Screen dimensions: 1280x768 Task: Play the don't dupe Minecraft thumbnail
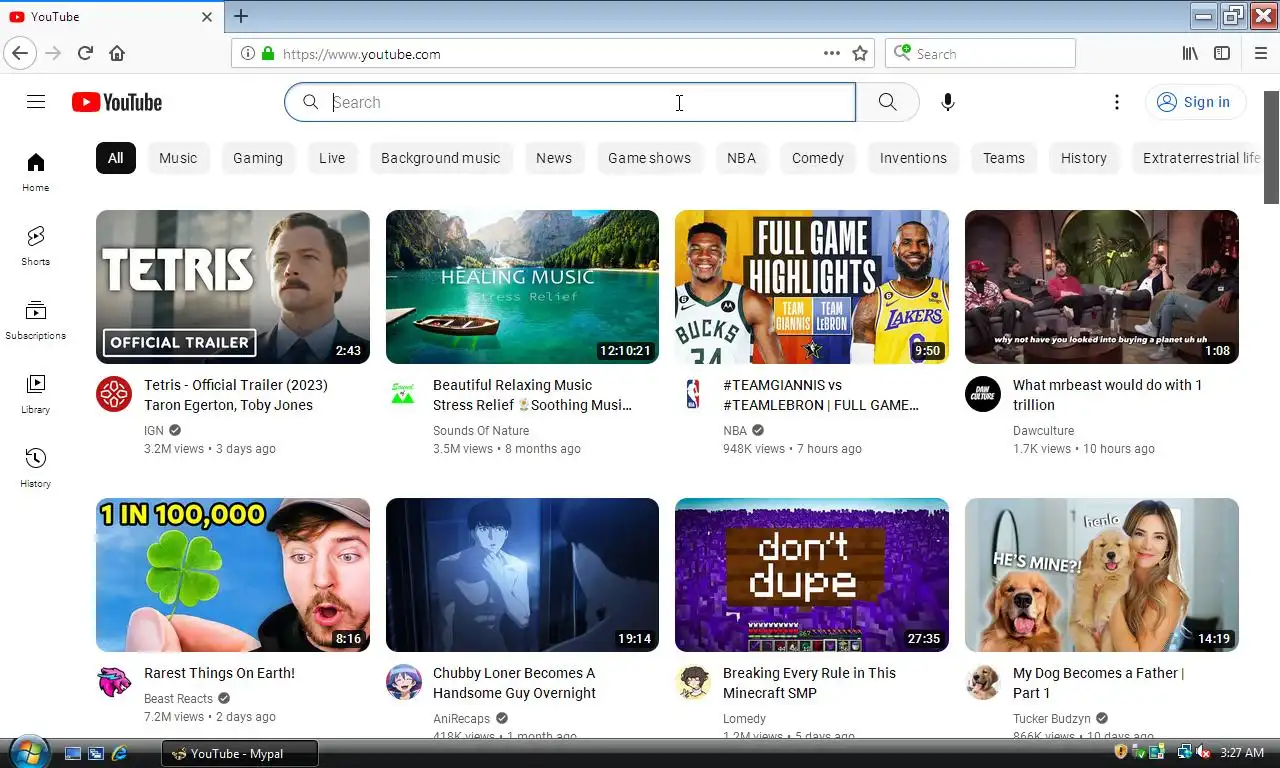(x=812, y=575)
